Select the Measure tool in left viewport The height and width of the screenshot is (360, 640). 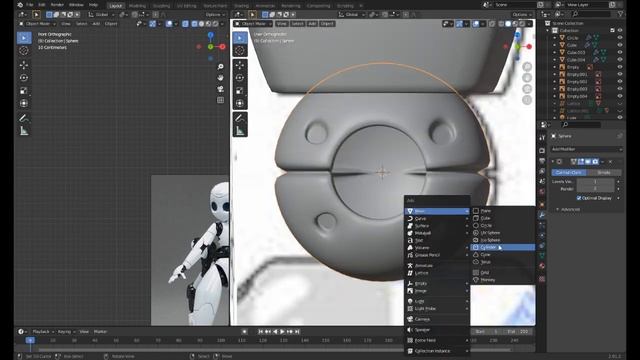click(x=24, y=131)
